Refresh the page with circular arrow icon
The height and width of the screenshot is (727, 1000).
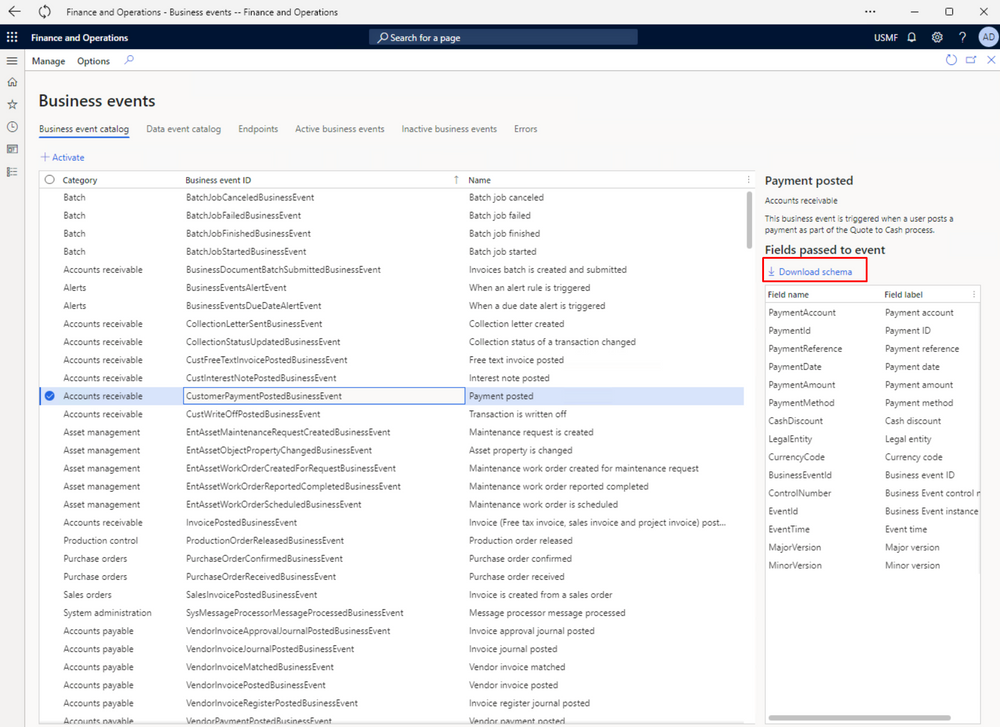[x=951, y=60]
